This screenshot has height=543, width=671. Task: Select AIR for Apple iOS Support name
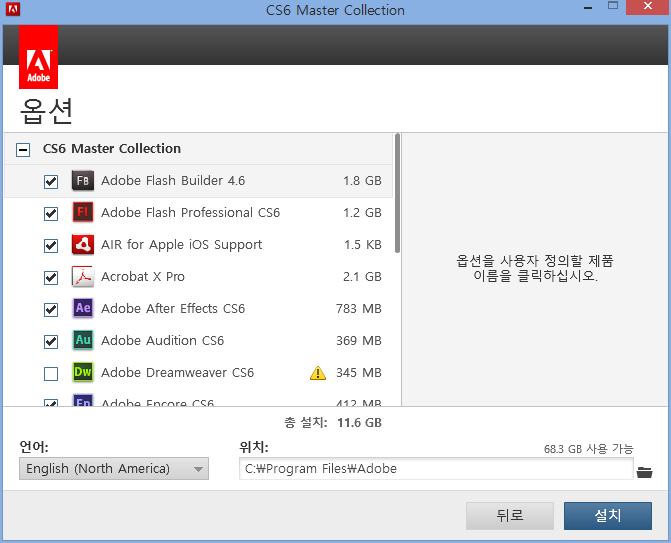tap(181, 245)
